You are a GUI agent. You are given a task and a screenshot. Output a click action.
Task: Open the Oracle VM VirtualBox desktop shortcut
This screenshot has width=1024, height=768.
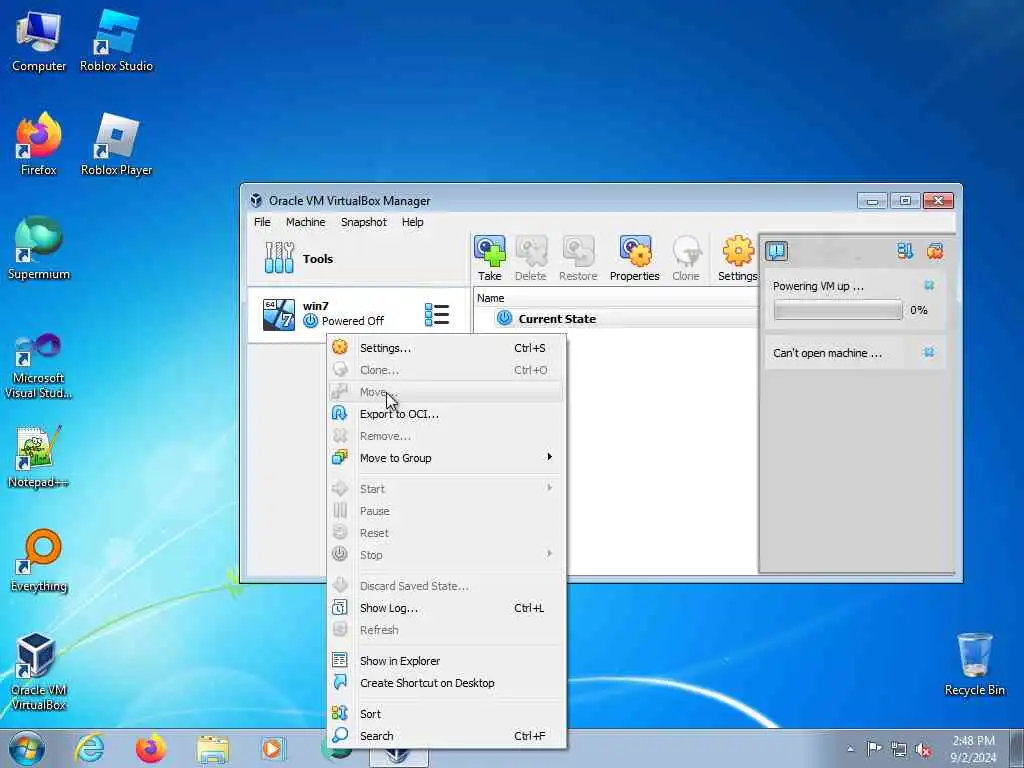coord(39,672)
